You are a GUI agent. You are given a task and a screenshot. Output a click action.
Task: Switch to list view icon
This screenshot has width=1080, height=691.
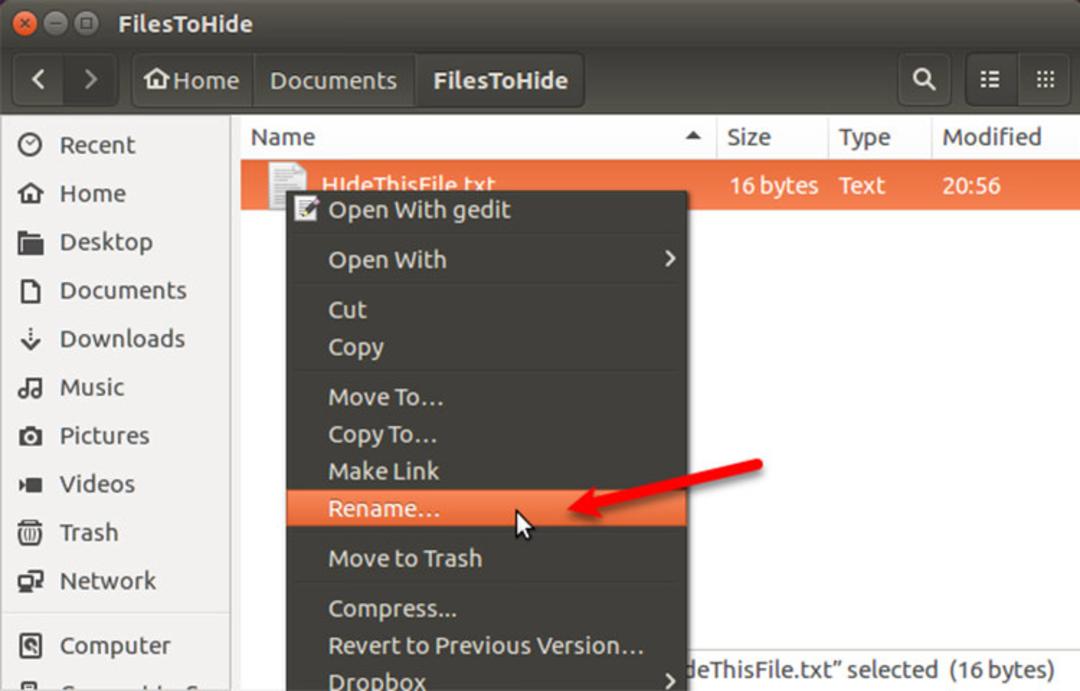click(x=990, y=80)
